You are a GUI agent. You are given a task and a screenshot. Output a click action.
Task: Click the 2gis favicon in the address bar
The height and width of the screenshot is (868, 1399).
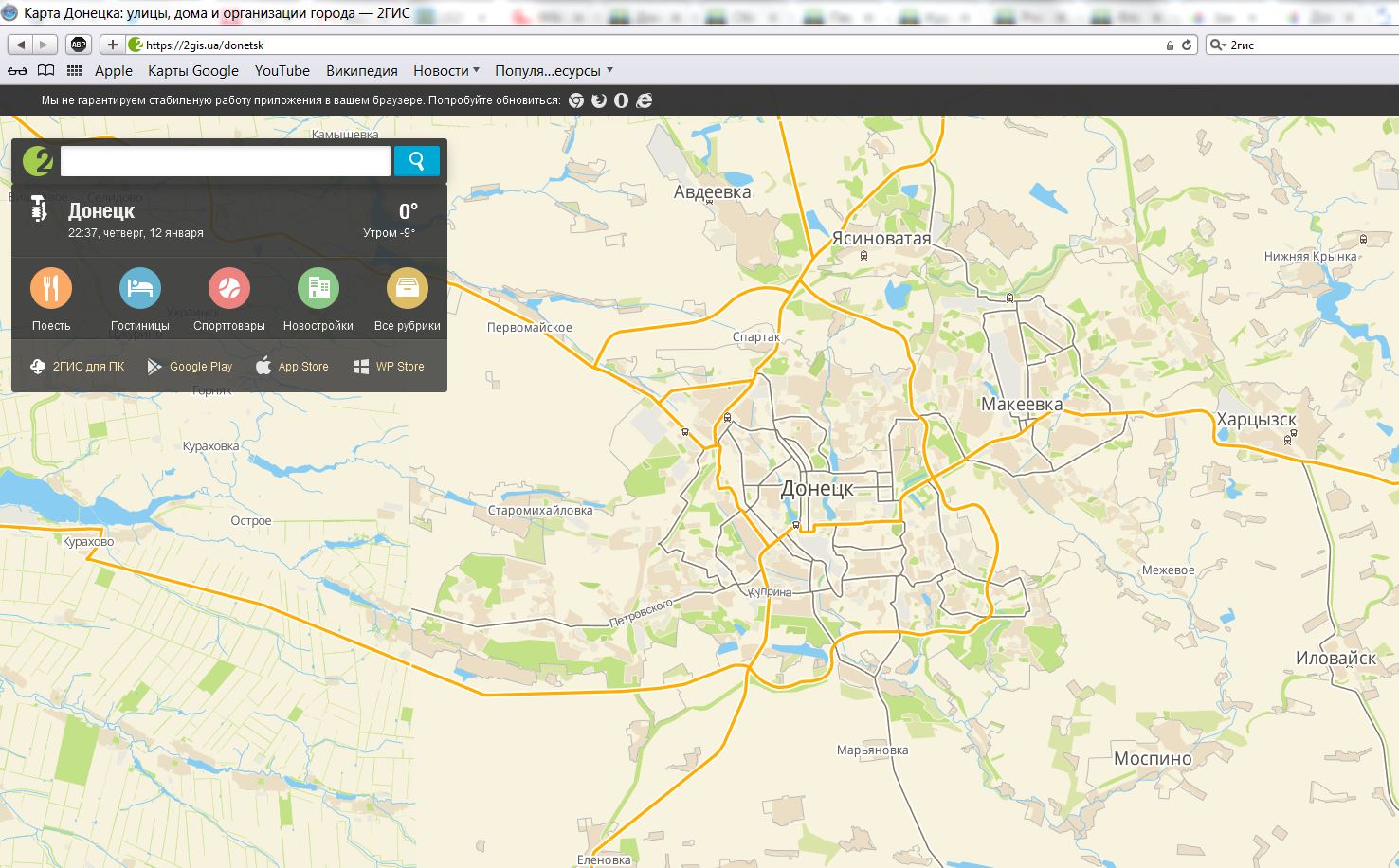[x=136, y=45]
